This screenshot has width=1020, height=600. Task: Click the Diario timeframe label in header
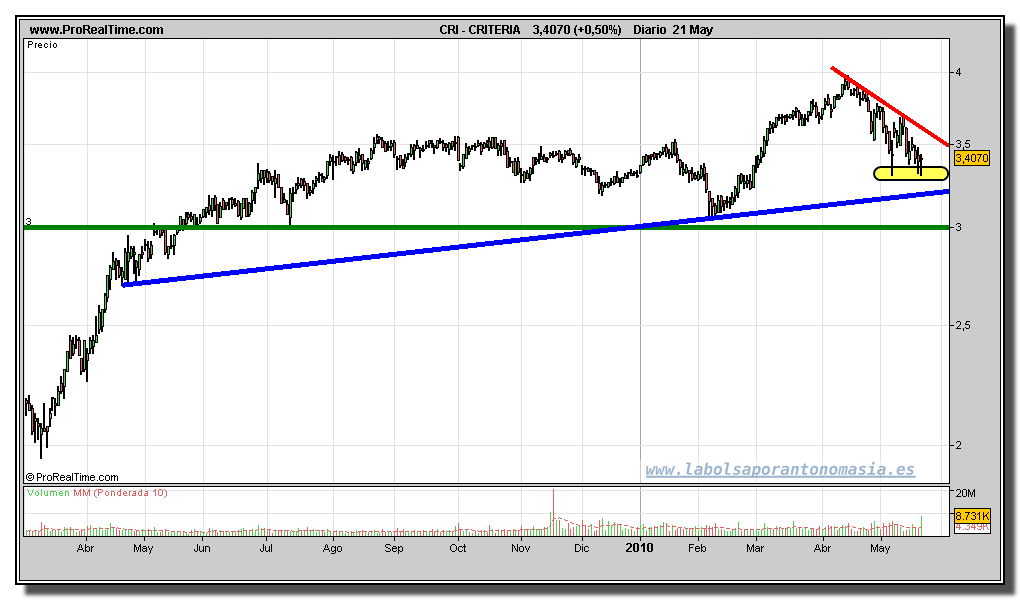650,30
